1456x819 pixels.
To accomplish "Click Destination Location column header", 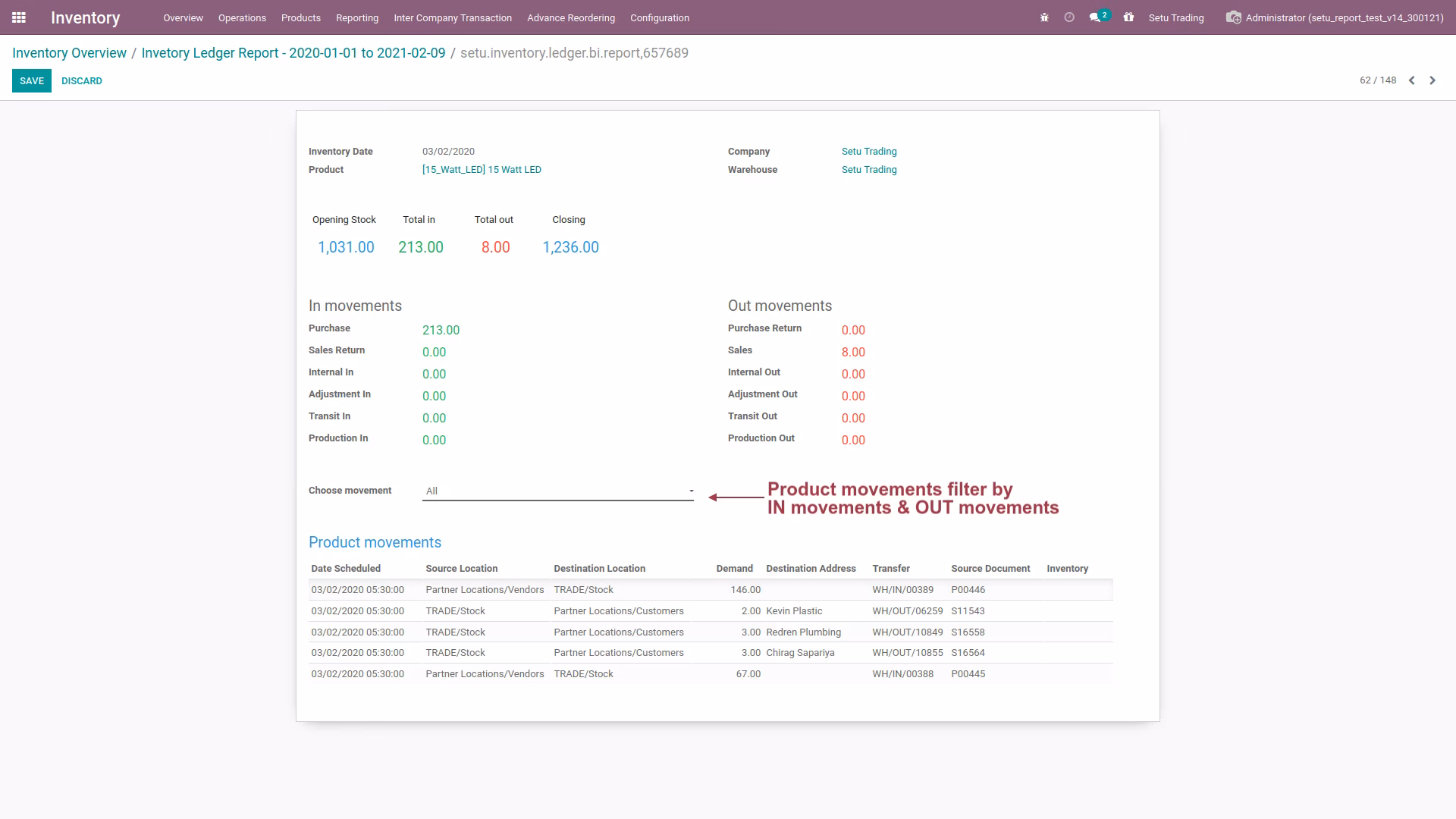I will pyautogui.click(x=600, y=569).
